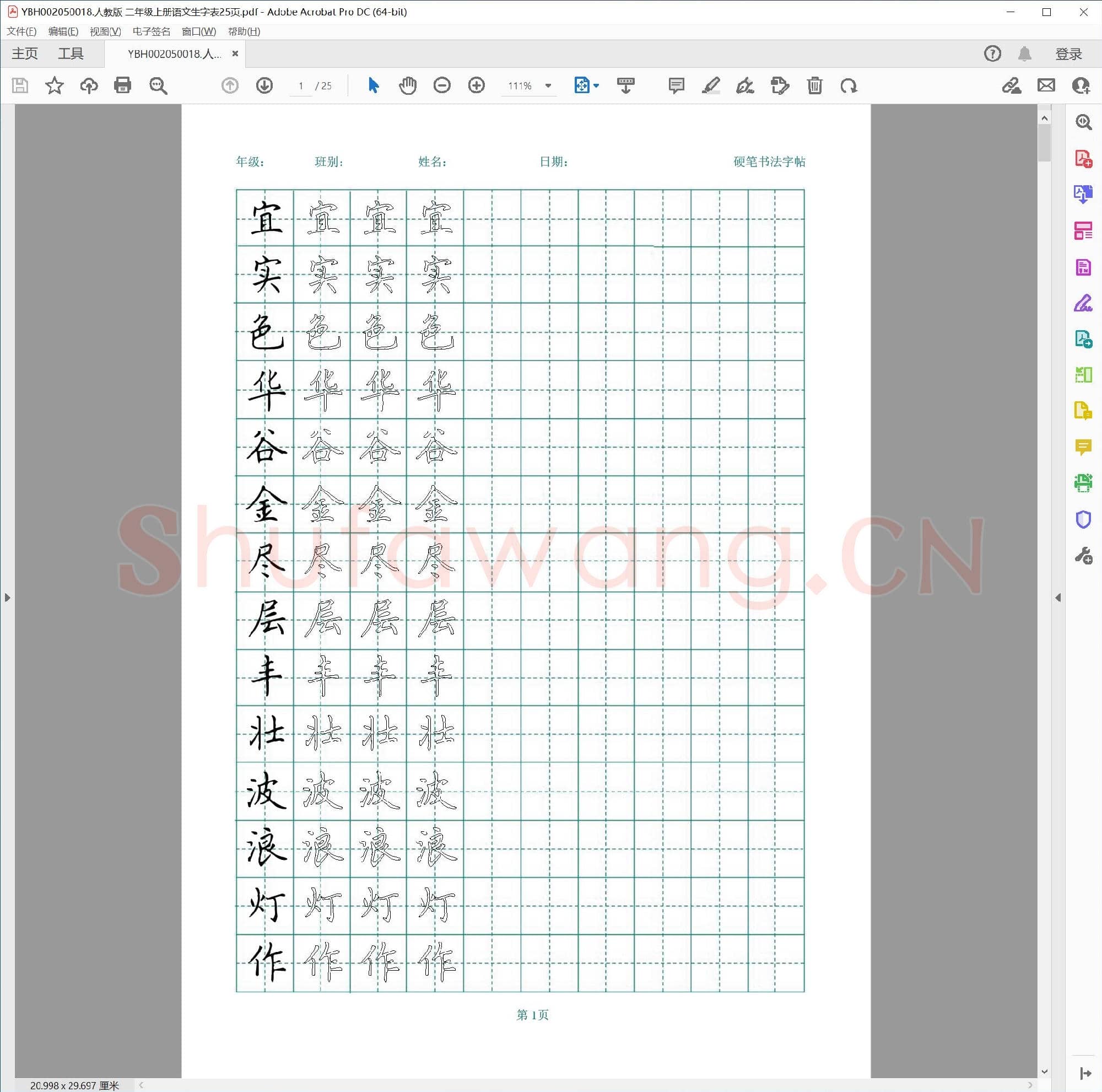Expand the left navigation panel

tap(7, 598)
